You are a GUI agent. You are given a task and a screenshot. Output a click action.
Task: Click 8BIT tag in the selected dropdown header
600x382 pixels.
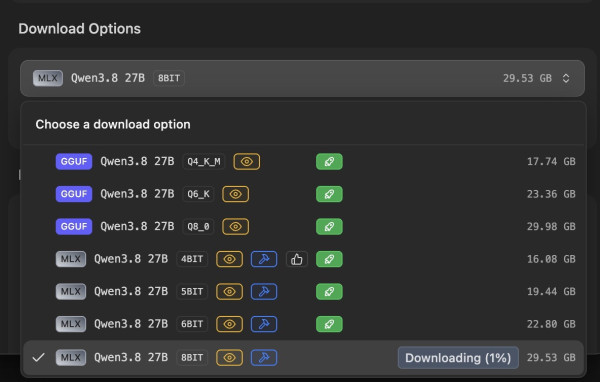169,78
